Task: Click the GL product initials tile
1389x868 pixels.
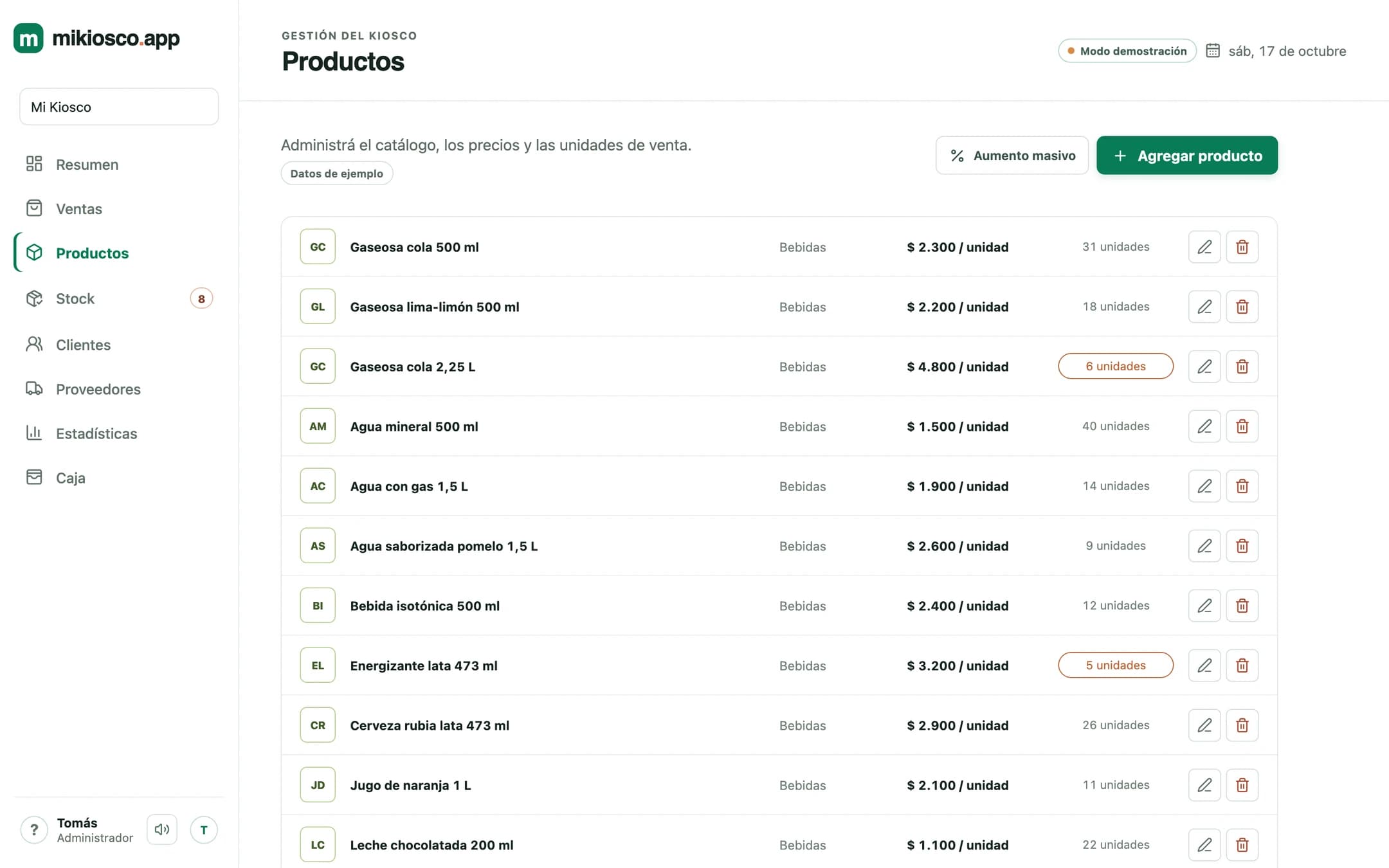Action: point(318,307)
